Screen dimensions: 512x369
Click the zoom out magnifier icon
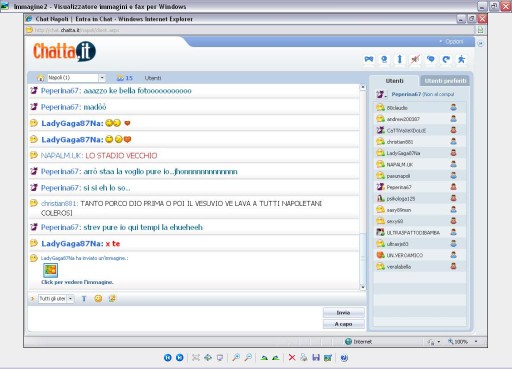[x=248, y=358]
